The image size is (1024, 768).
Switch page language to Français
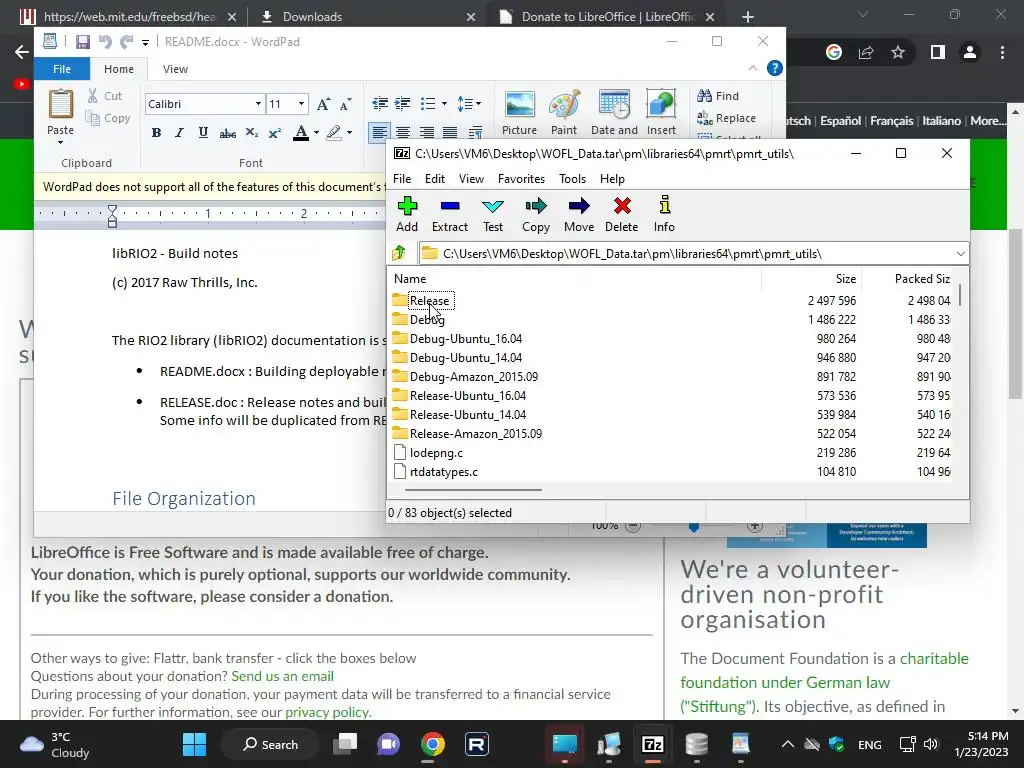(x=891, y=121)
